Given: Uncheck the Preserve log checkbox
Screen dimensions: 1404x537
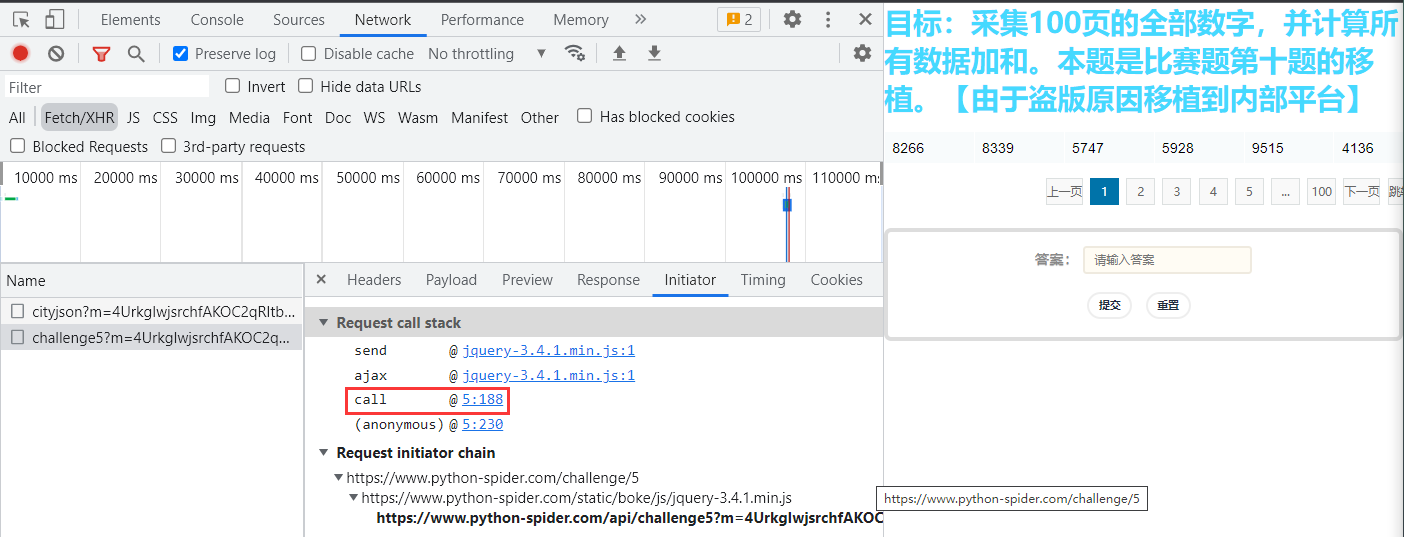Looking at the screenshot, I should click(x=181, y=54).
